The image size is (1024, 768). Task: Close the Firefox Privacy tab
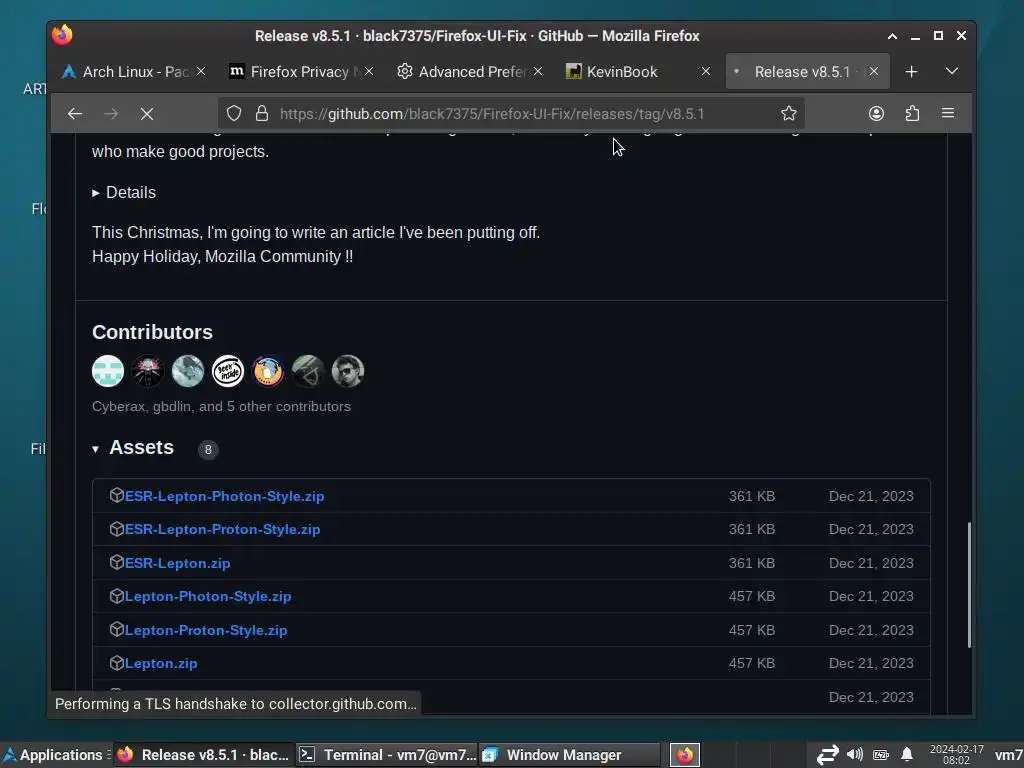[369, 71]
